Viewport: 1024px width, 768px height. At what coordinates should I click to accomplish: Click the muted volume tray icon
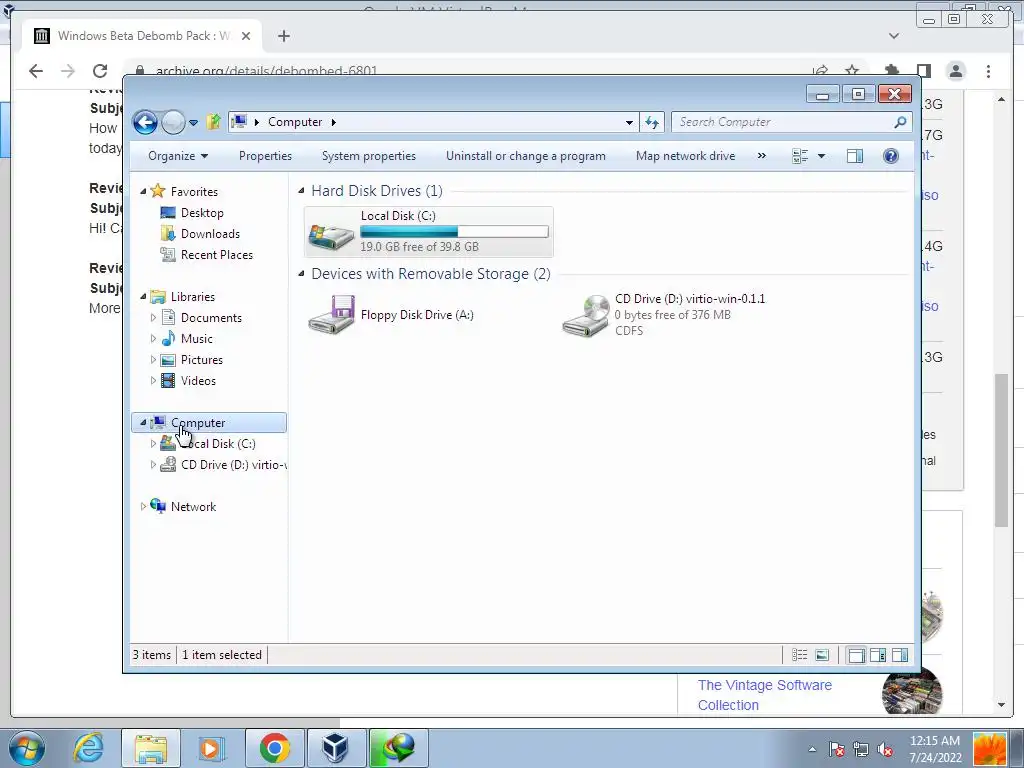[886, 749]
